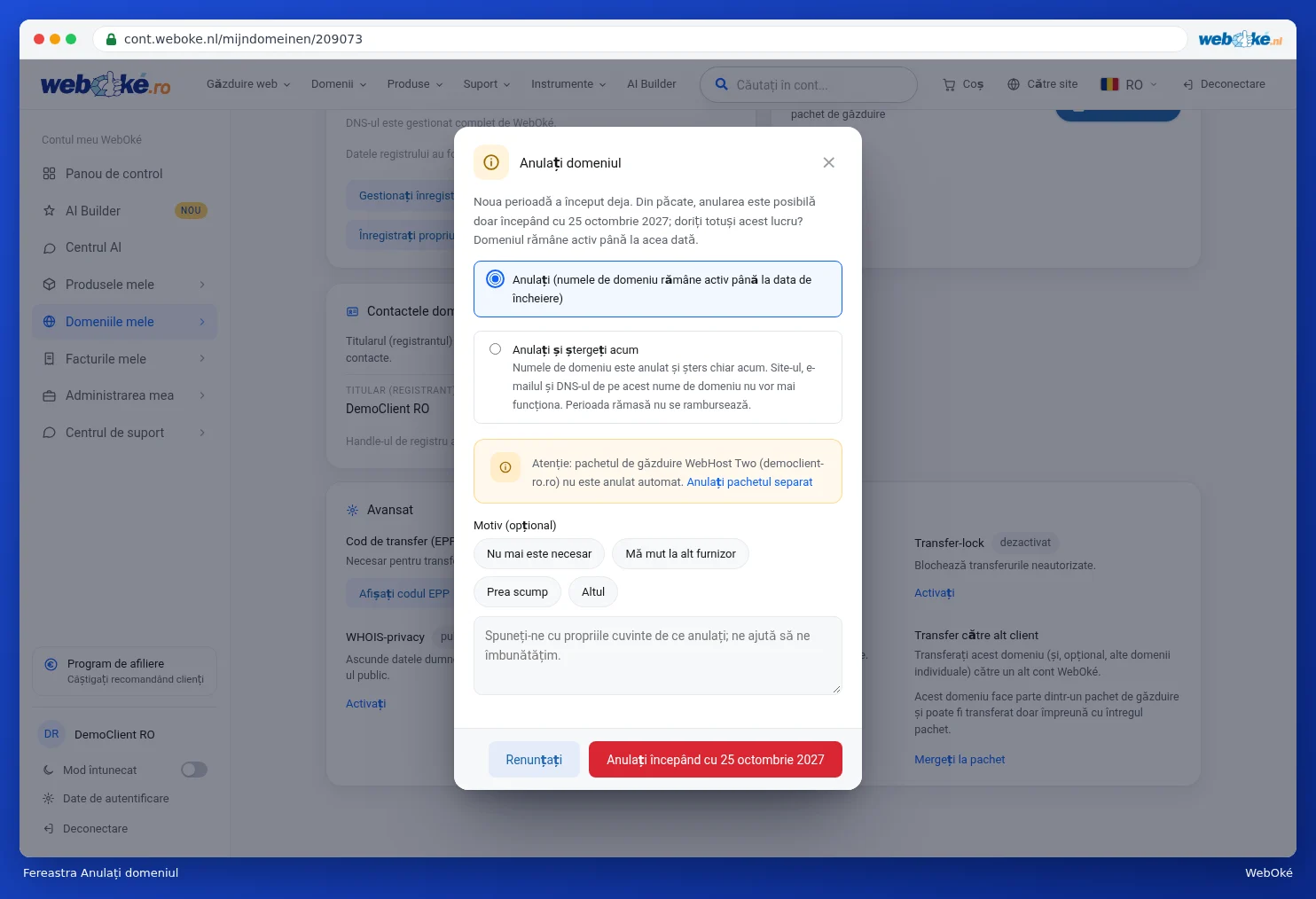Open Anulați pachetul separat link
Screen dimensions: 1316x899
tap(749, 482)
